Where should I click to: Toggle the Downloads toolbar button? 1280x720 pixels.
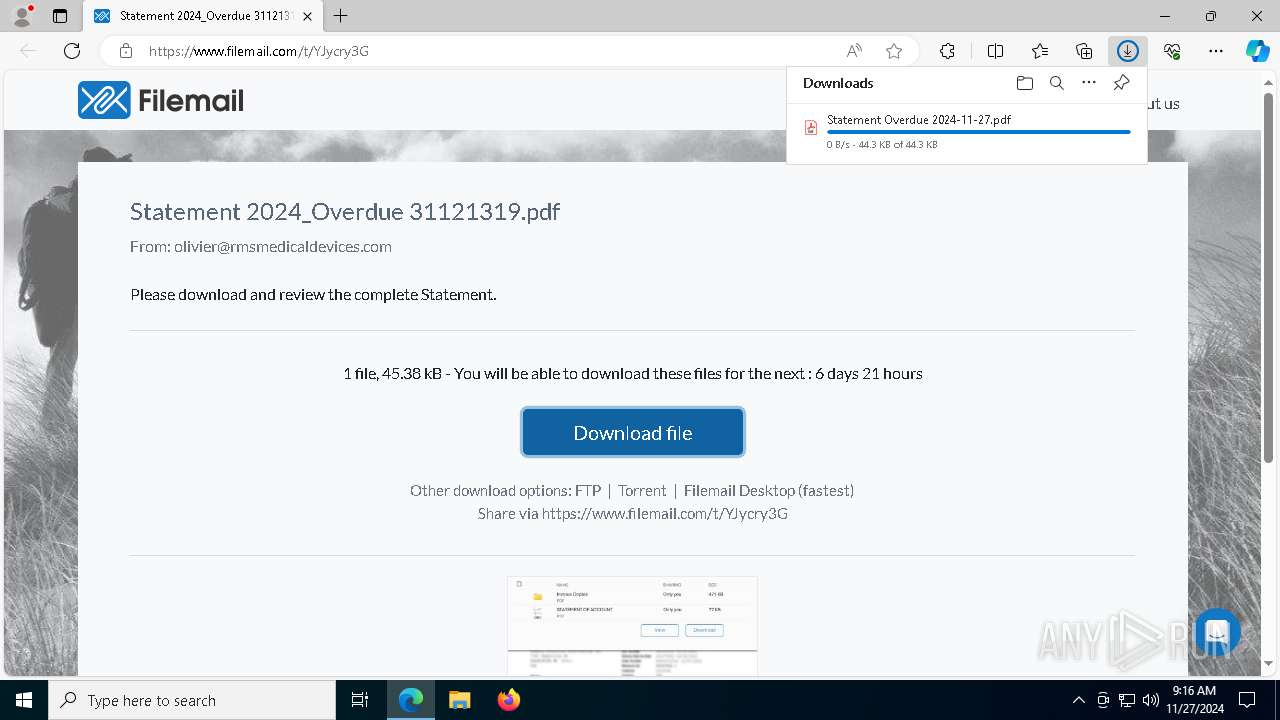1128,51
